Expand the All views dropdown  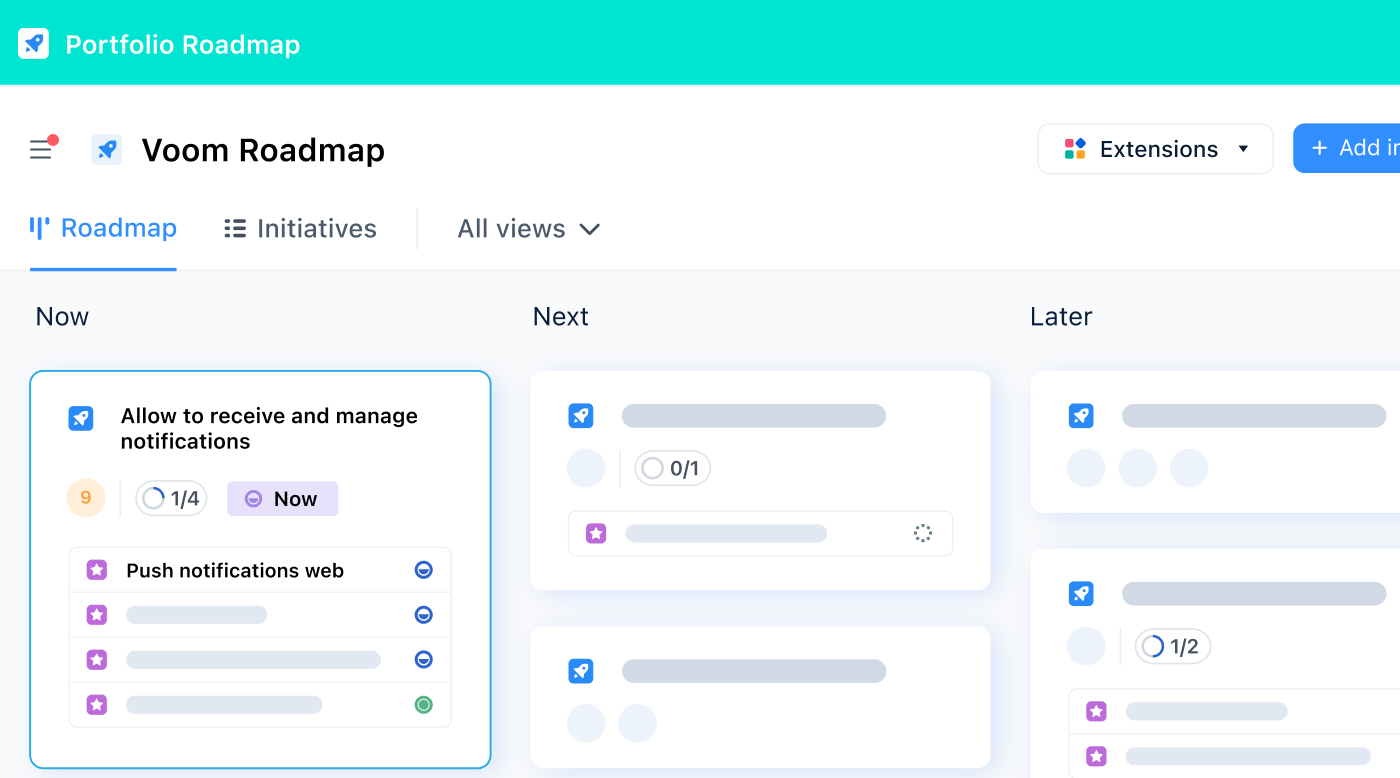(x=528, y=229)
